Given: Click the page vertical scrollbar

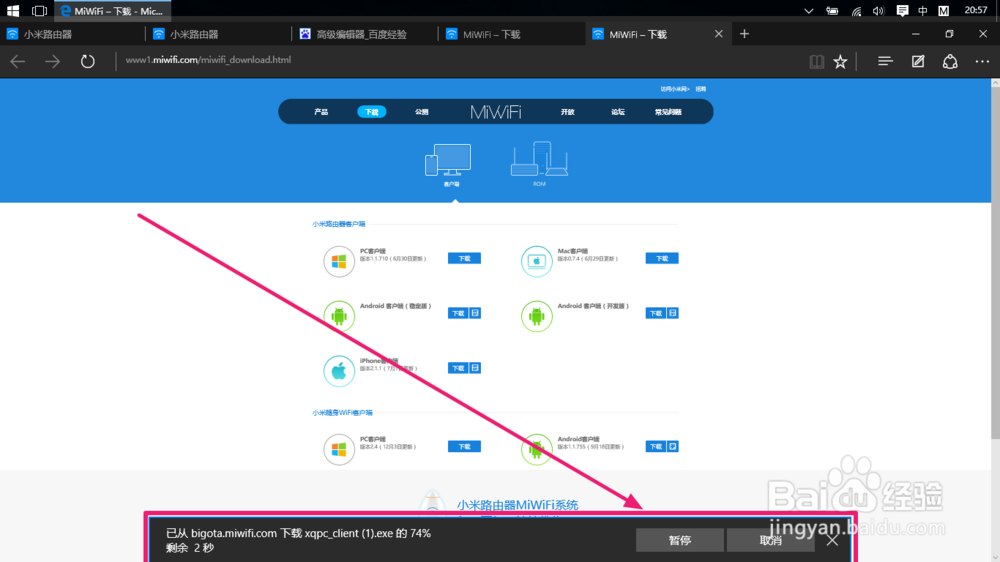Looking at the screenshot, I should coord(995,262).
